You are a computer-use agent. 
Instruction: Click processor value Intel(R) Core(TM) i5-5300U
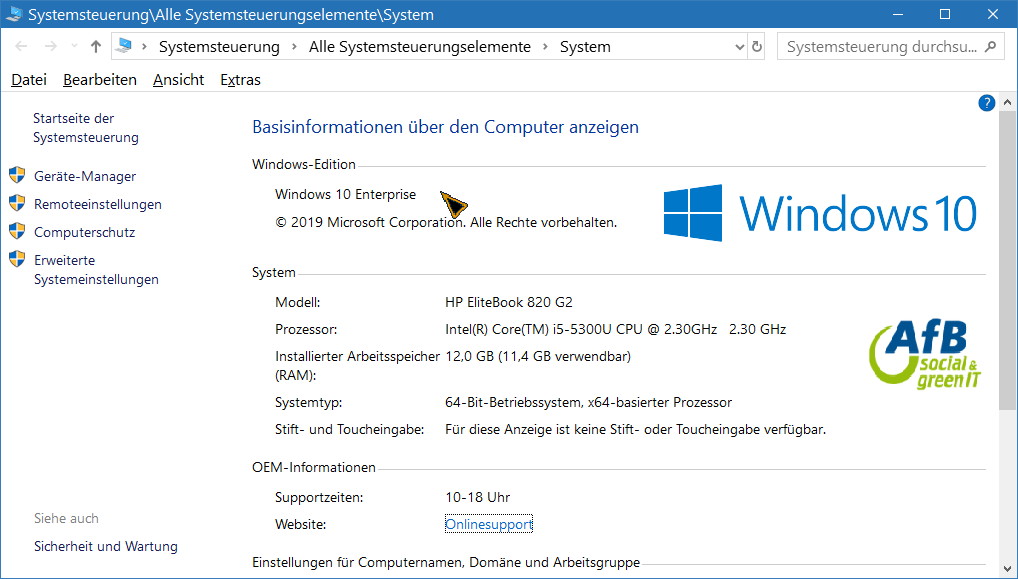click(615, 330)
